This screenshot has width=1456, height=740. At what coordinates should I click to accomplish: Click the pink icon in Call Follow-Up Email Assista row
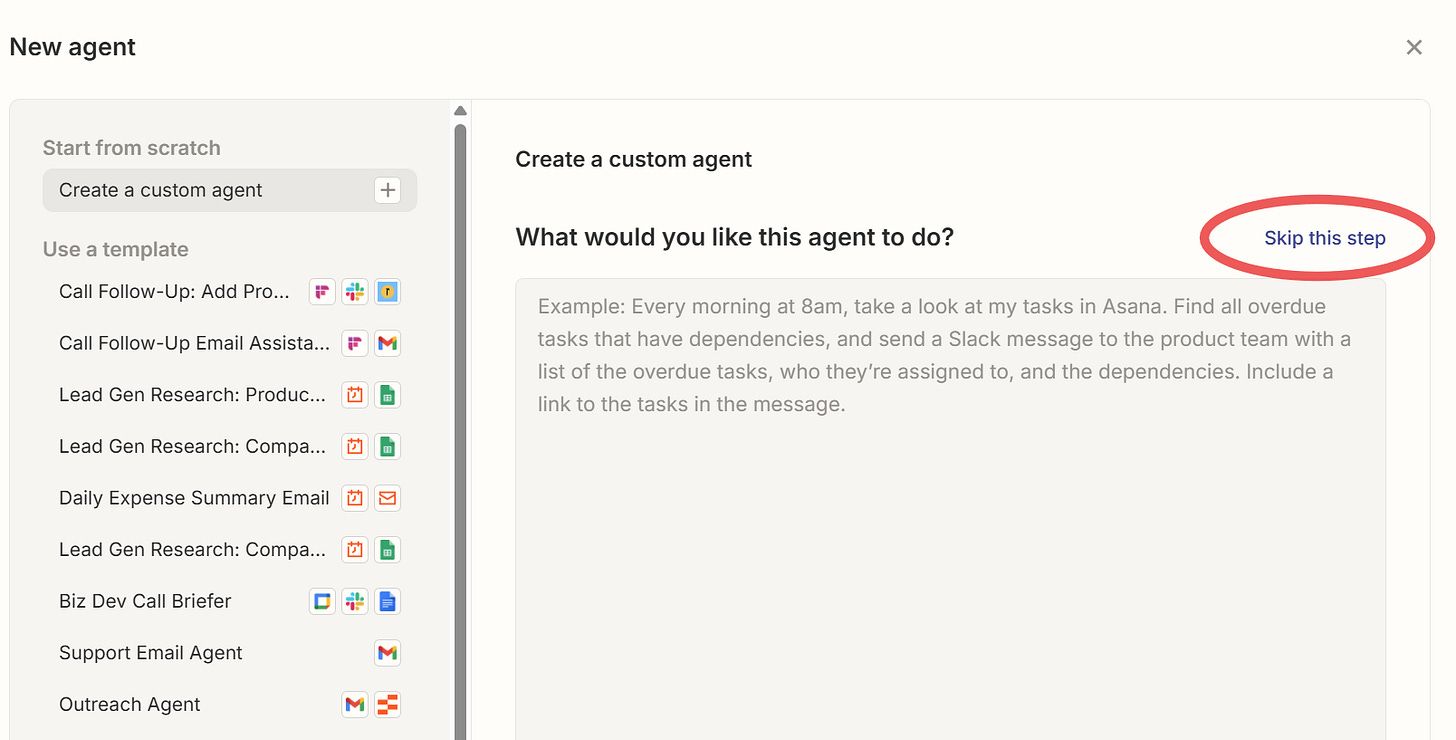click(x=354, y=344)
